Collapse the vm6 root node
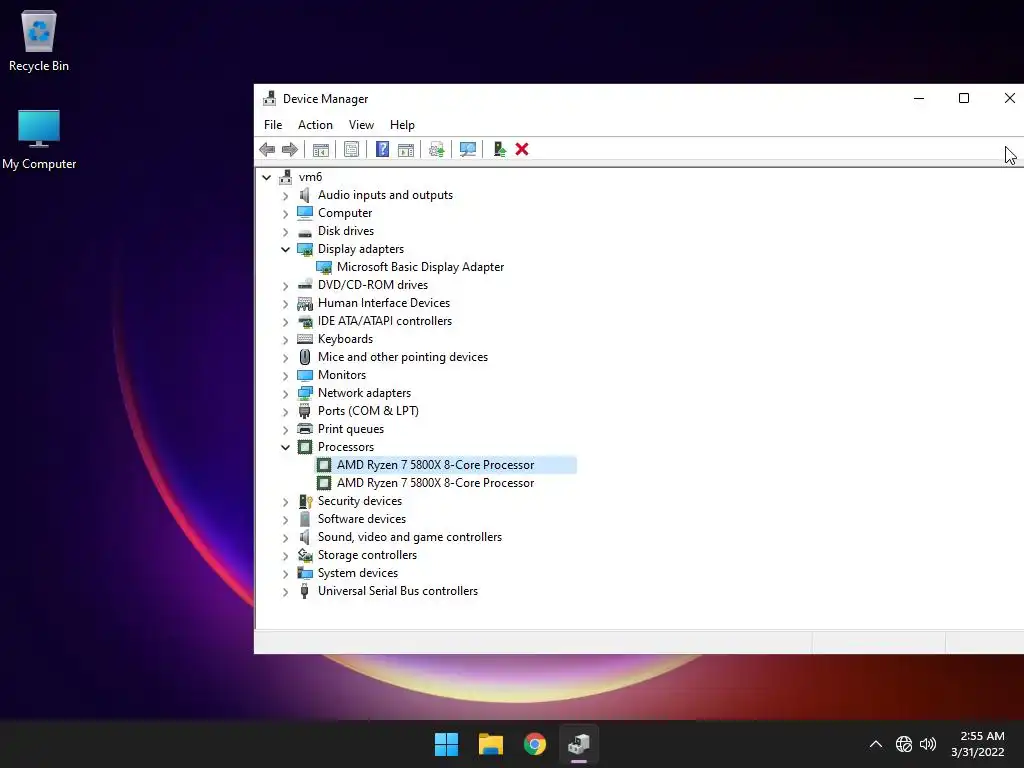The image size is (1024, 768). tap(266, 177)
